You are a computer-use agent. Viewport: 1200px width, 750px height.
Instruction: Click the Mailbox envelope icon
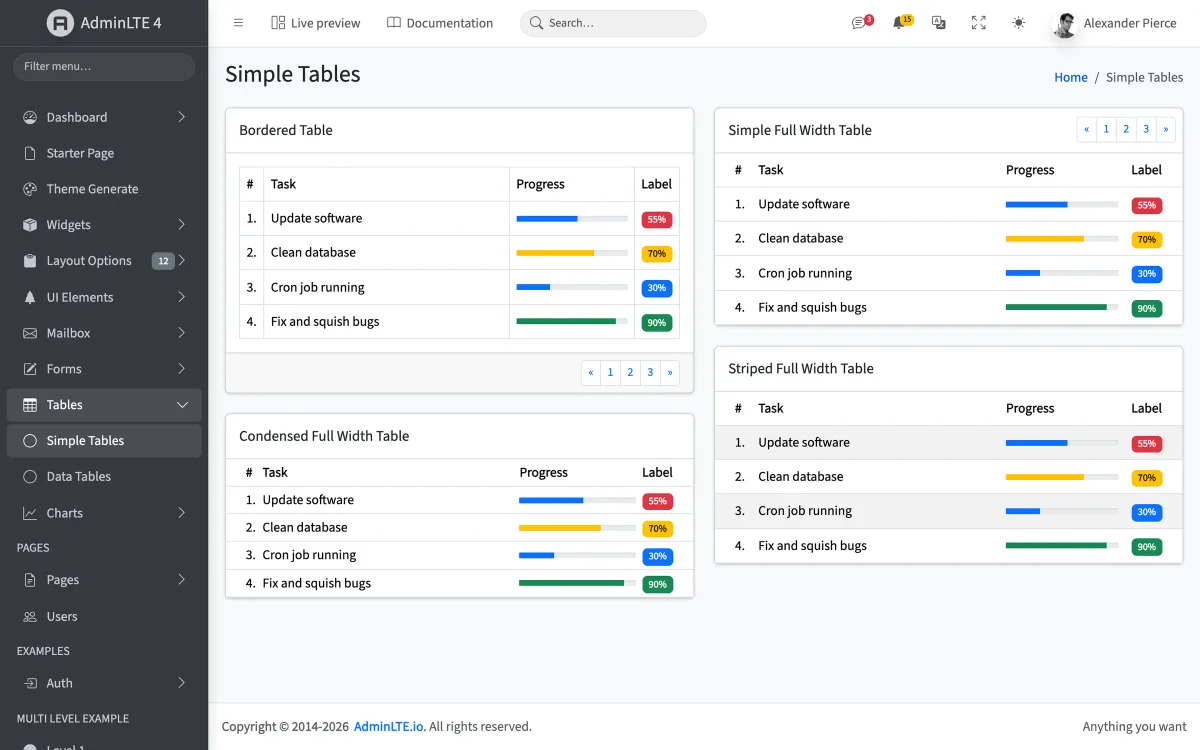coord(30,333)
